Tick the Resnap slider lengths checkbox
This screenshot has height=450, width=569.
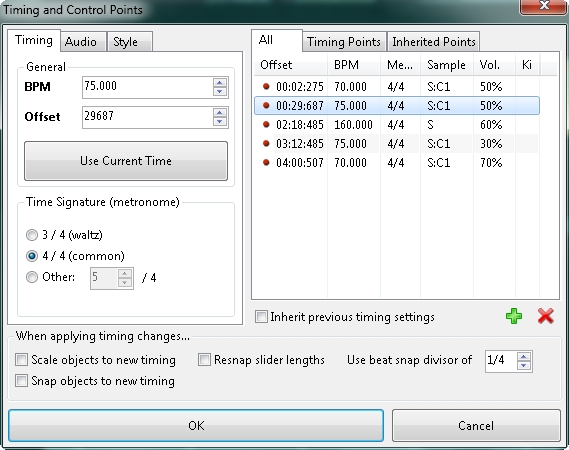204,360
